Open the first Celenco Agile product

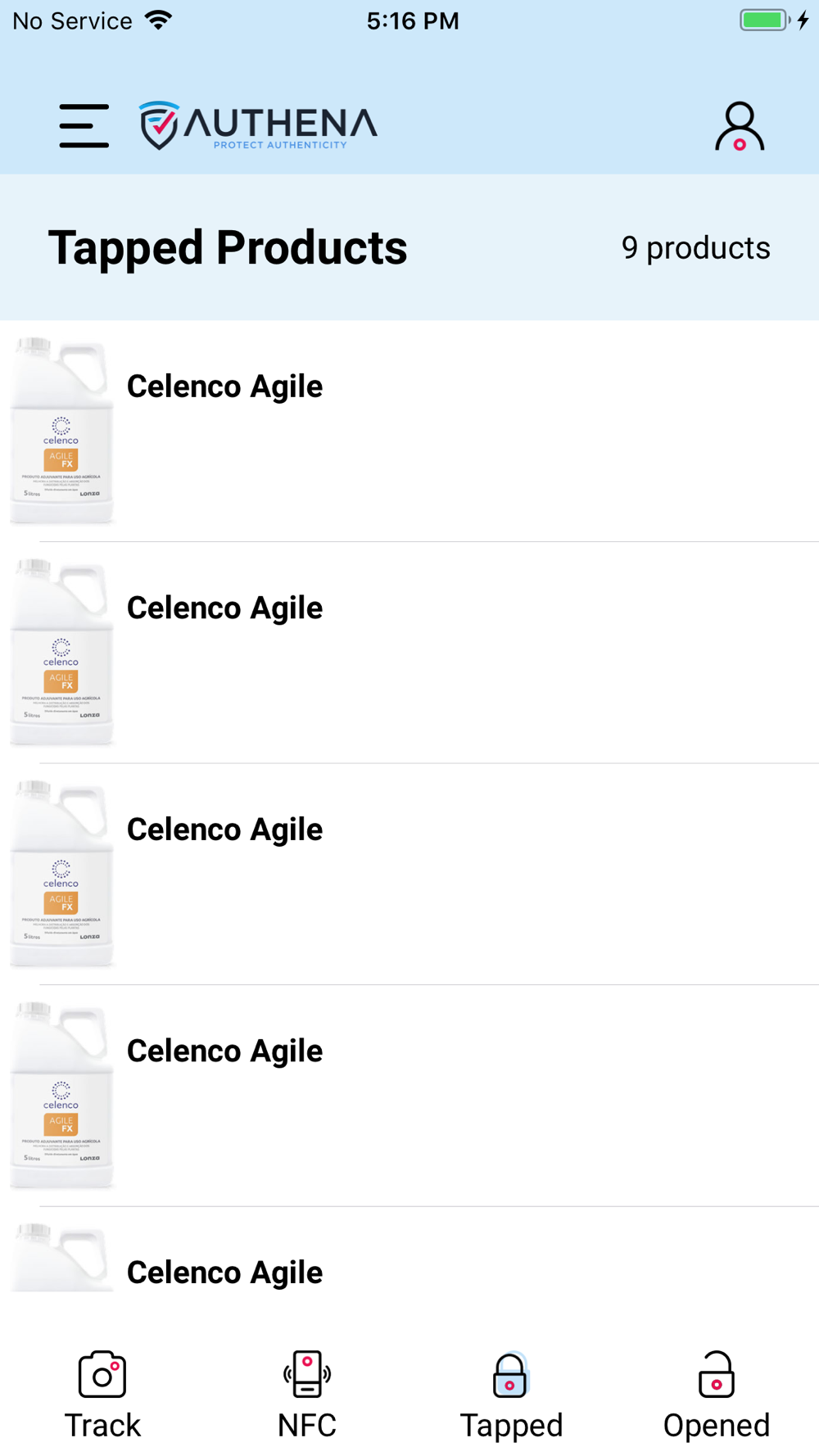(x=224, y=387)
